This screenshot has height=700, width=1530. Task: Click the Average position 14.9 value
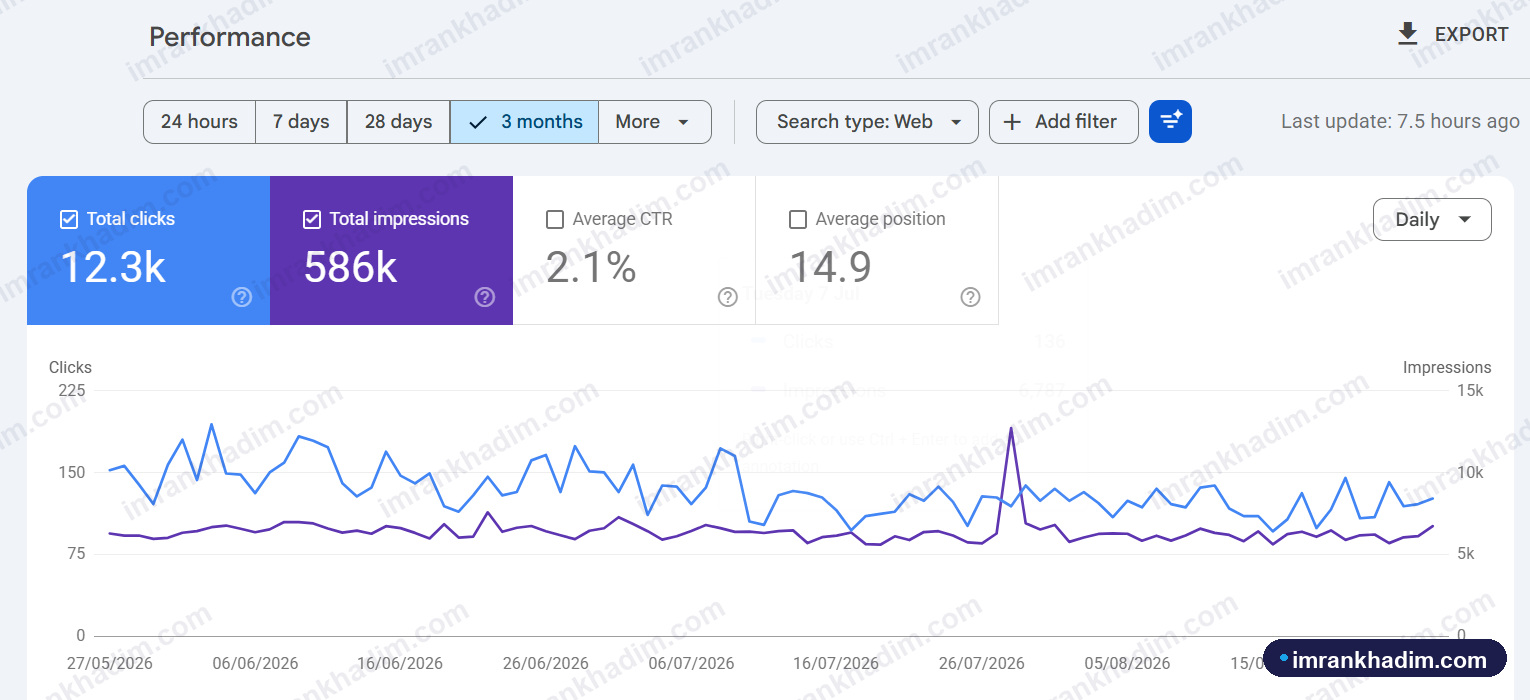pos(830,268)
